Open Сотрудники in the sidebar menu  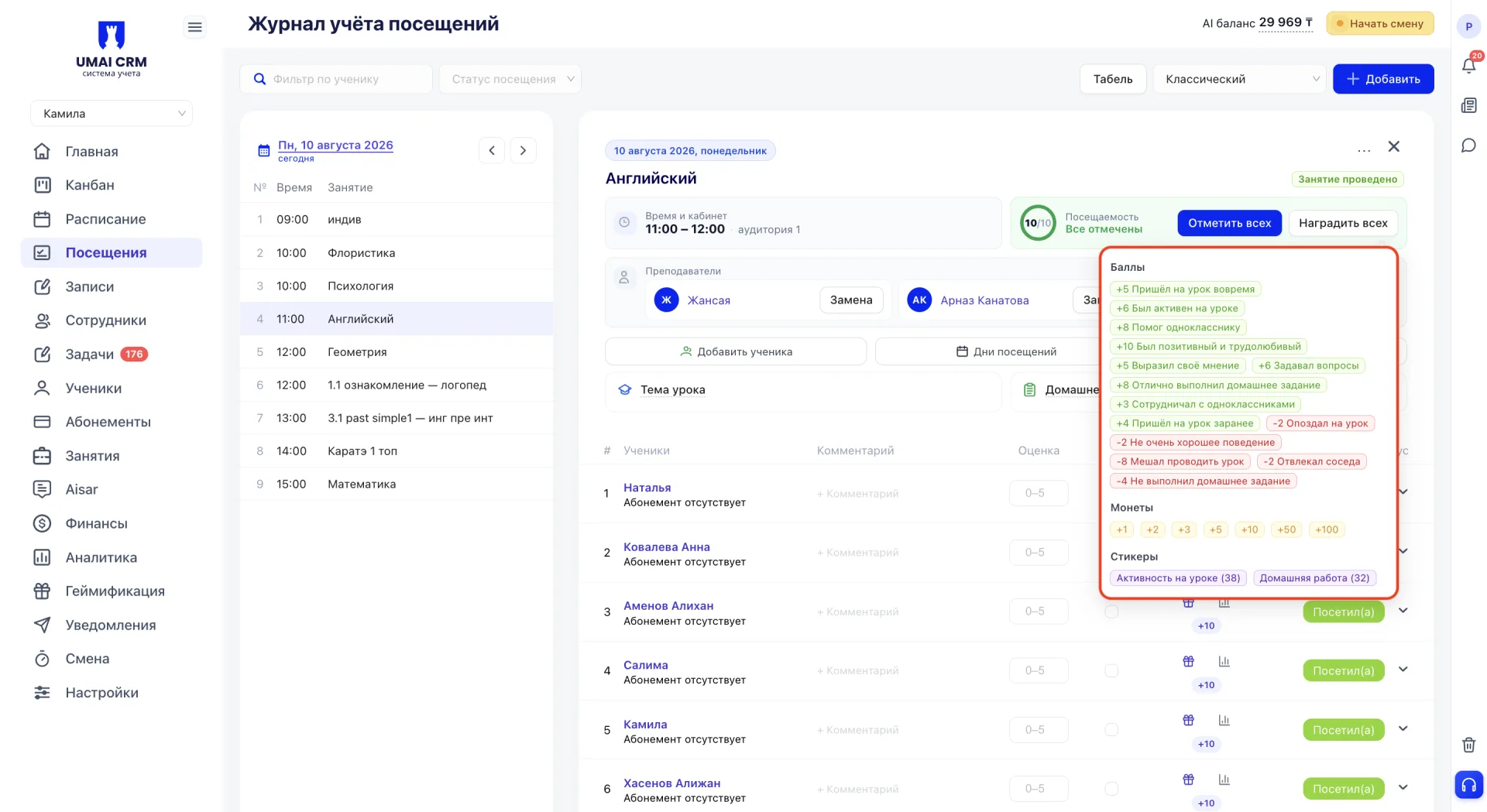tap(112, 320)
